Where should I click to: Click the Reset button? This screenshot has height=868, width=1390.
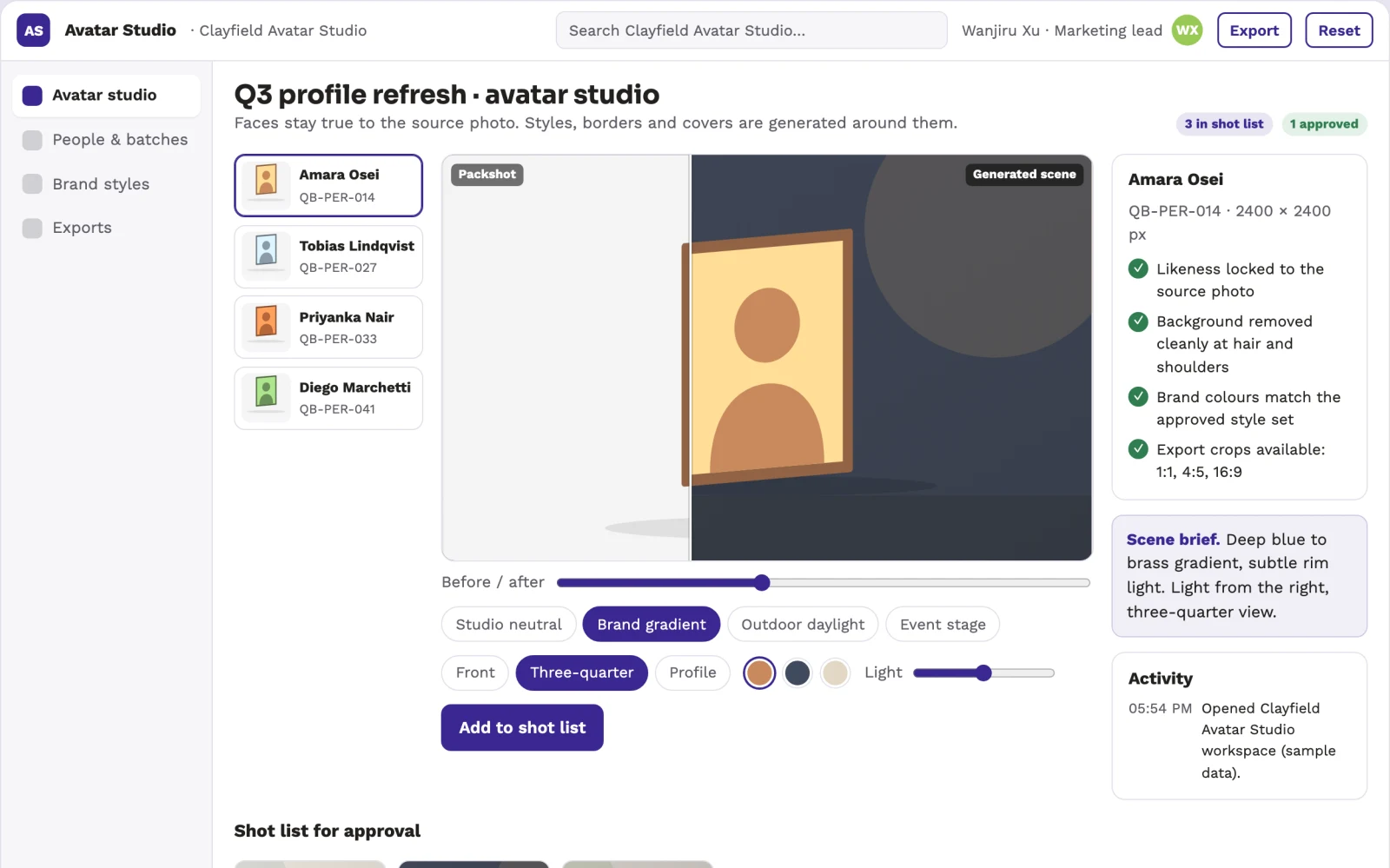pyautogui.click(x=1339, y=30)
